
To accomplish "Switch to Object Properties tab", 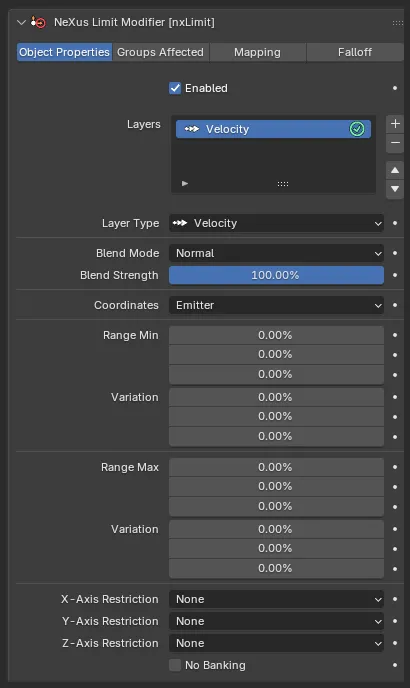I will pyautogui.click(x=64, y=52).
